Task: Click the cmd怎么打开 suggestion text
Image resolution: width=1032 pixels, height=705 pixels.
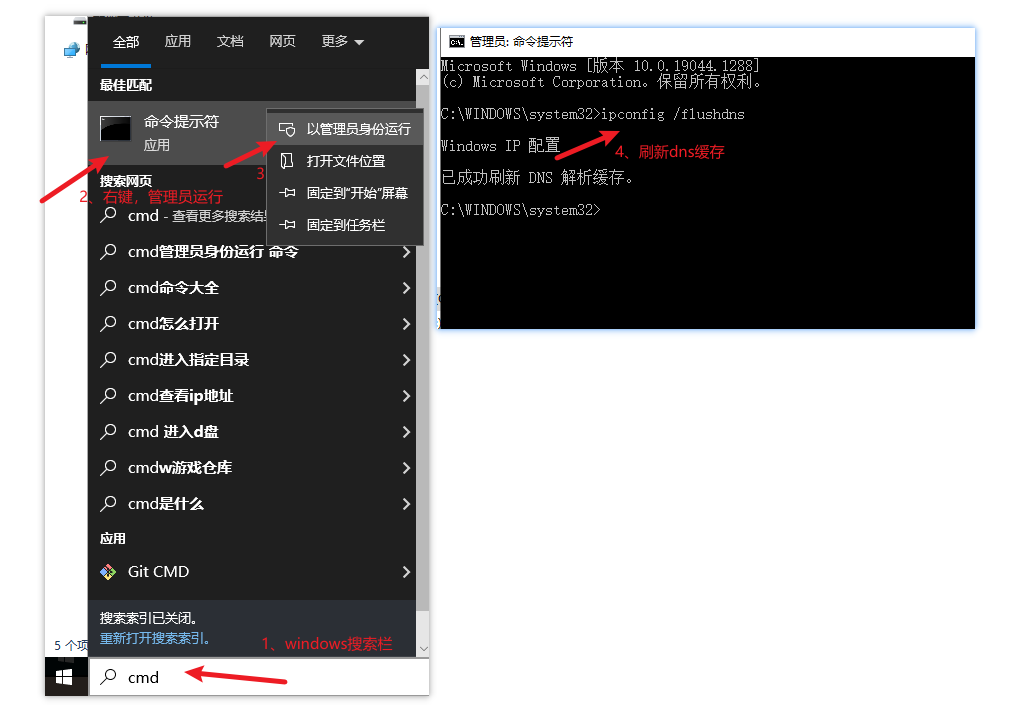Action: (x=173, y=324)
